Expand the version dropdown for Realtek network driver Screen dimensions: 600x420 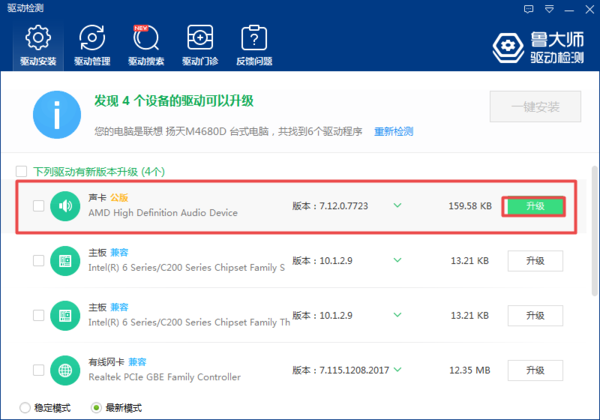(x=397, y=368)
